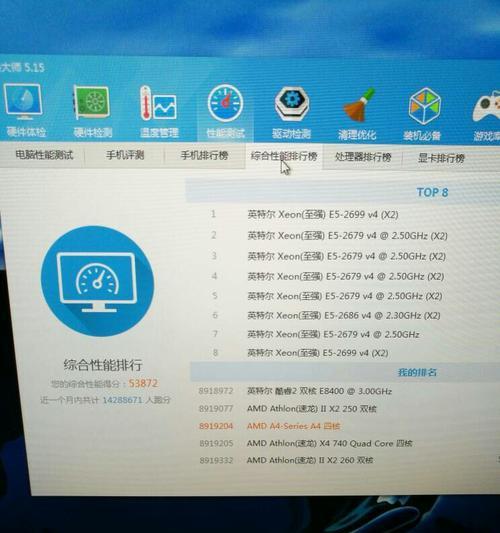
Task: Click rank number 8919332
Action: (x=216, y=461)
